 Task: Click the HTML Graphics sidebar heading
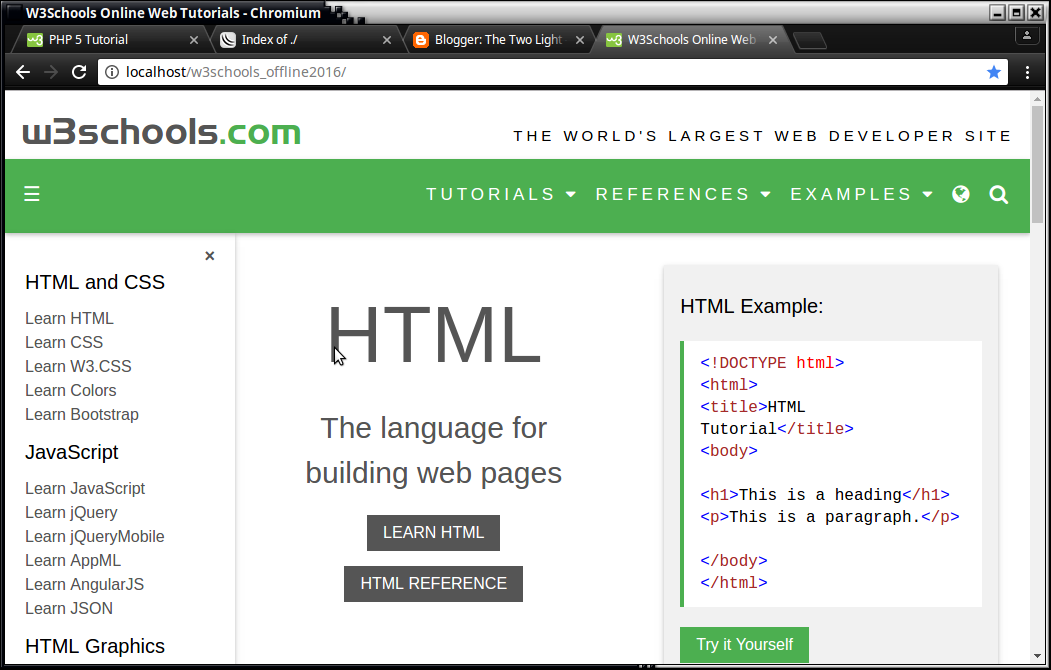tap(95, 647)
